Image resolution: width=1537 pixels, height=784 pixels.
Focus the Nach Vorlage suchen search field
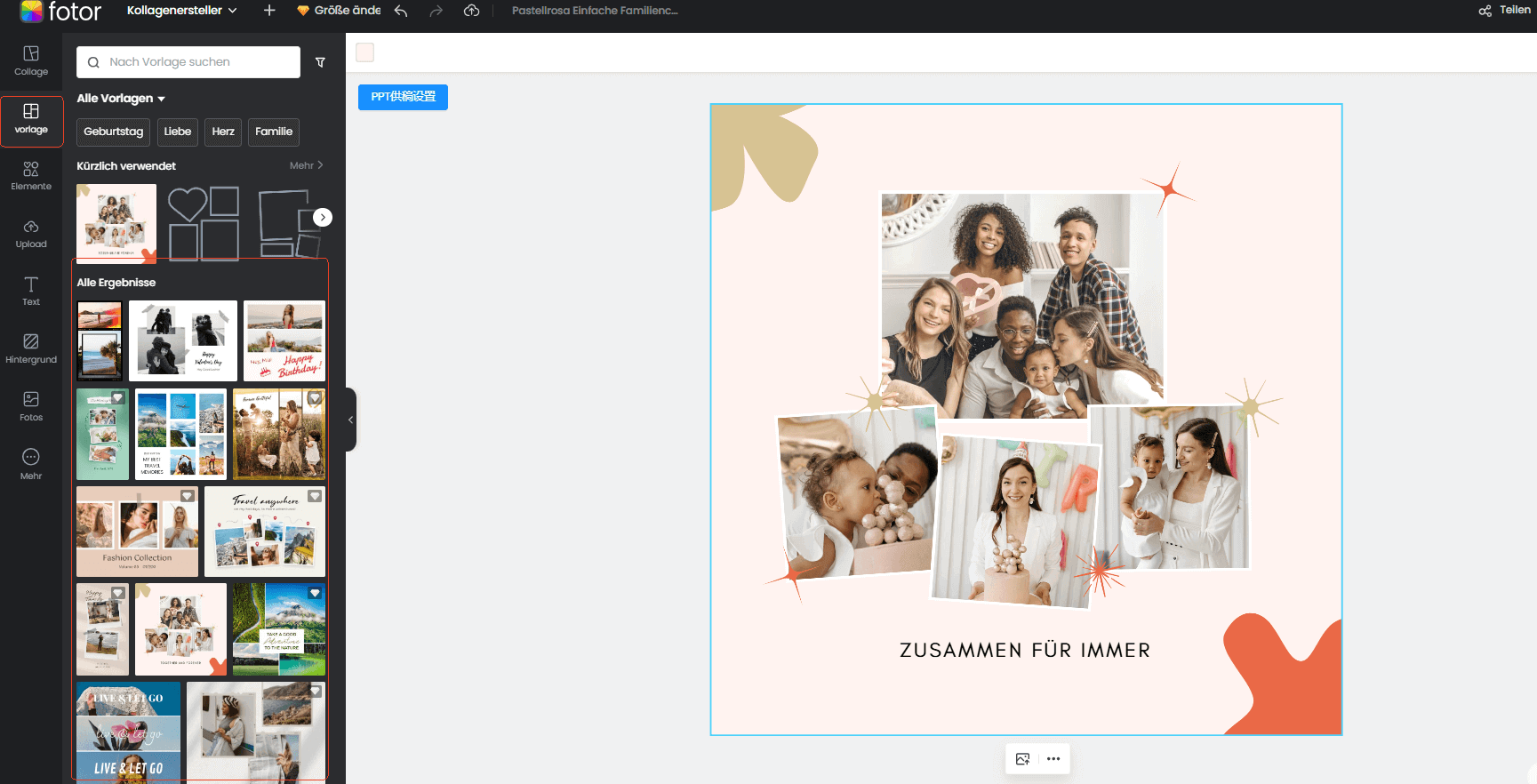(188, 62)
